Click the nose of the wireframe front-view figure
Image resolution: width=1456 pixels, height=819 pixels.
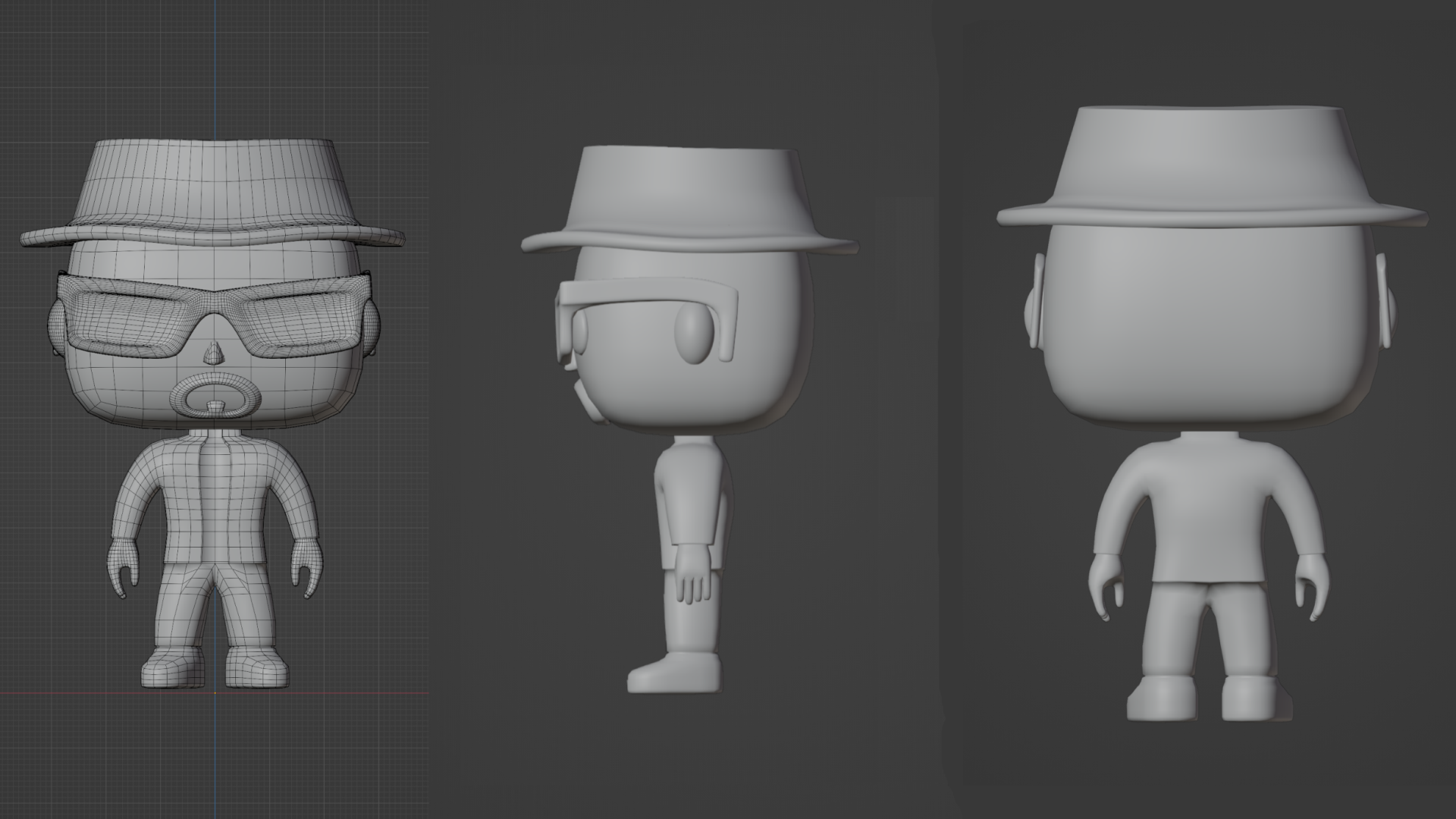pyautogui.click(x=215, y=352)
